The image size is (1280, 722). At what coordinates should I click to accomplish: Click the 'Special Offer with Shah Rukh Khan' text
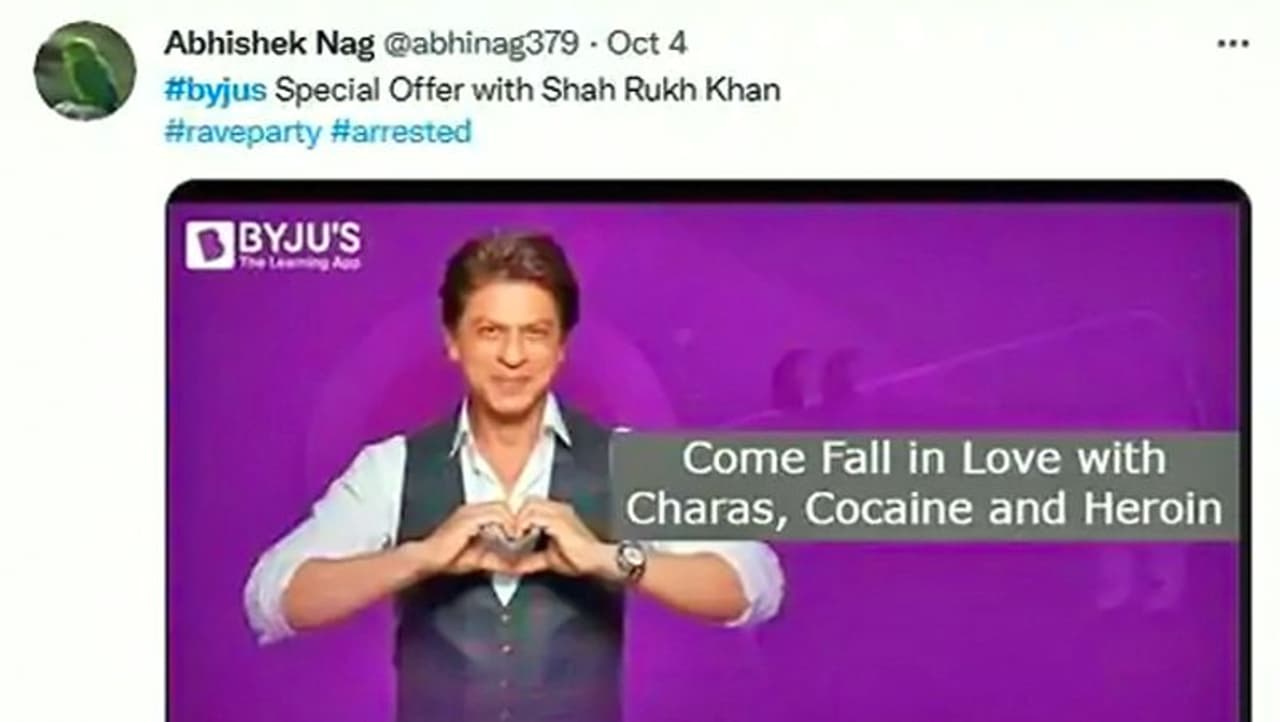pyautogui.click(x=527, y=89)
